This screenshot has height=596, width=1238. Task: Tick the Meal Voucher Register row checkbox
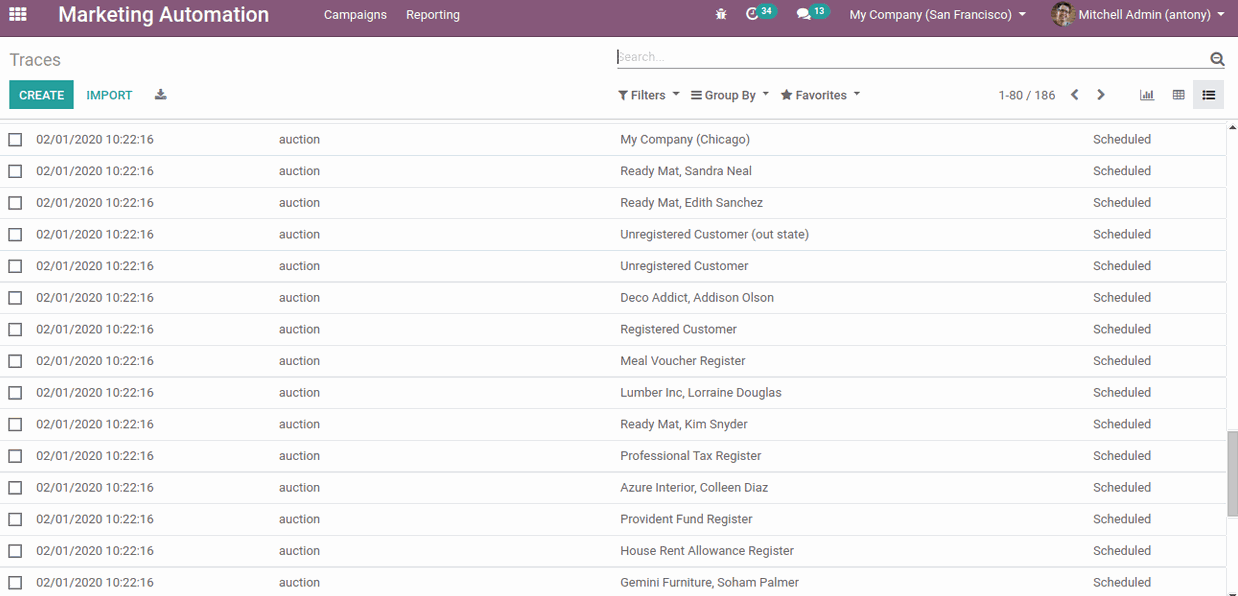coord(15,361)
